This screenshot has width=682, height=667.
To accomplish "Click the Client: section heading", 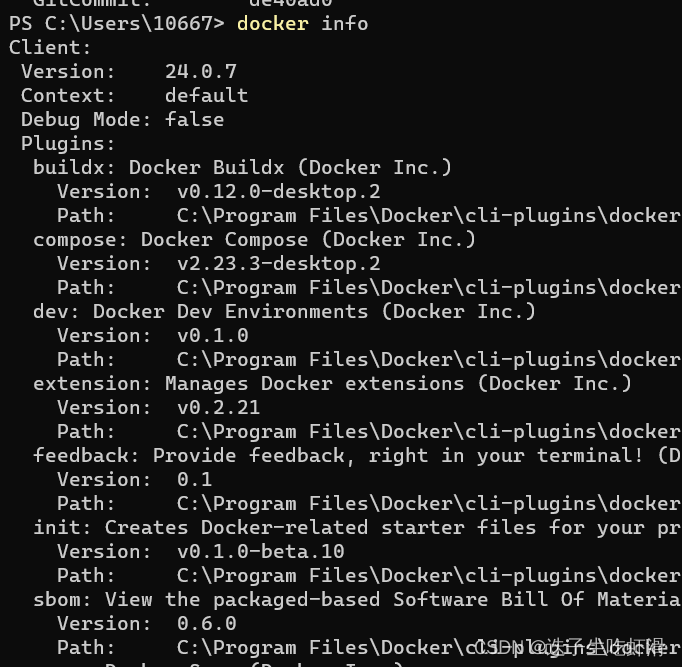I will pyautogui.click(x=50, y=47).
